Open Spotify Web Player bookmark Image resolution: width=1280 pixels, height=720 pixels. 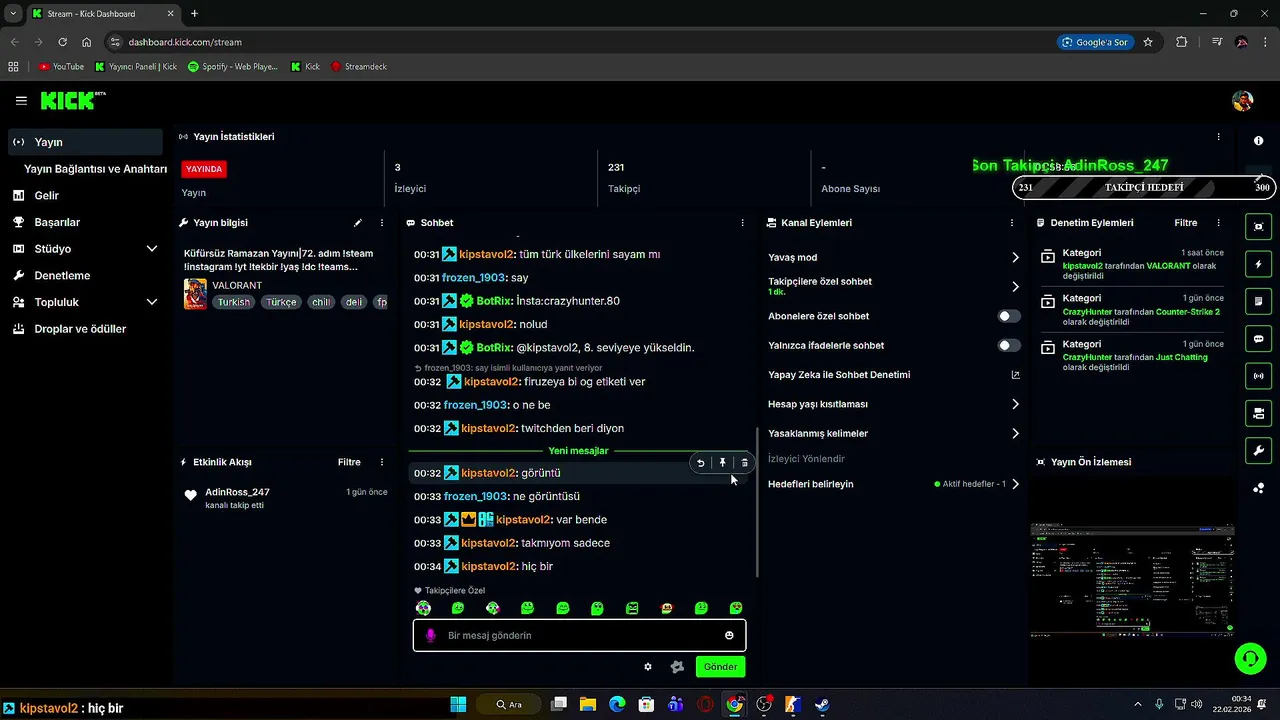click(233, 67)
